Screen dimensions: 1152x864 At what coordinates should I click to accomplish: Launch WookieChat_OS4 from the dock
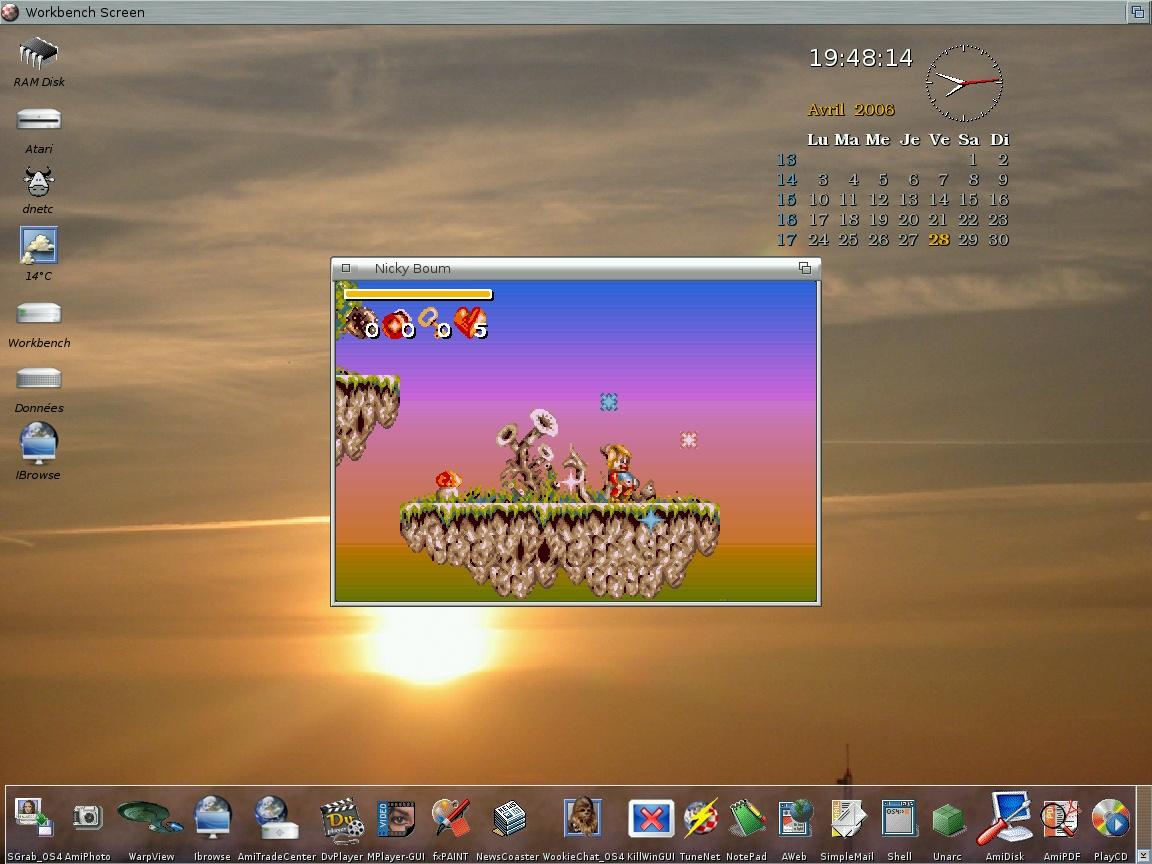coord(583,816)
